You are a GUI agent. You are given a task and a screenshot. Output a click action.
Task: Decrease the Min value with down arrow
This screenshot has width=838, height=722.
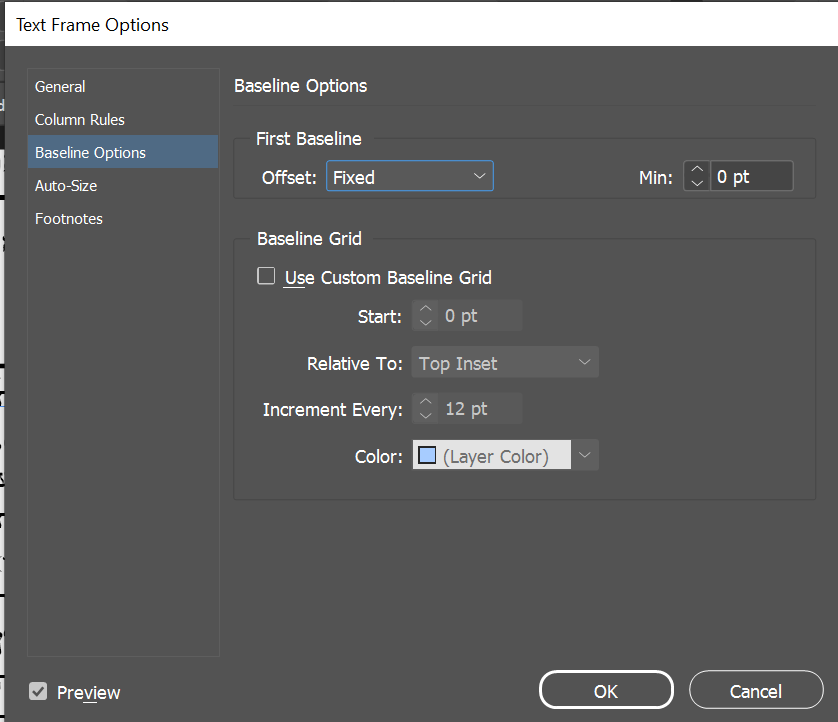click(x=697, y=184)
